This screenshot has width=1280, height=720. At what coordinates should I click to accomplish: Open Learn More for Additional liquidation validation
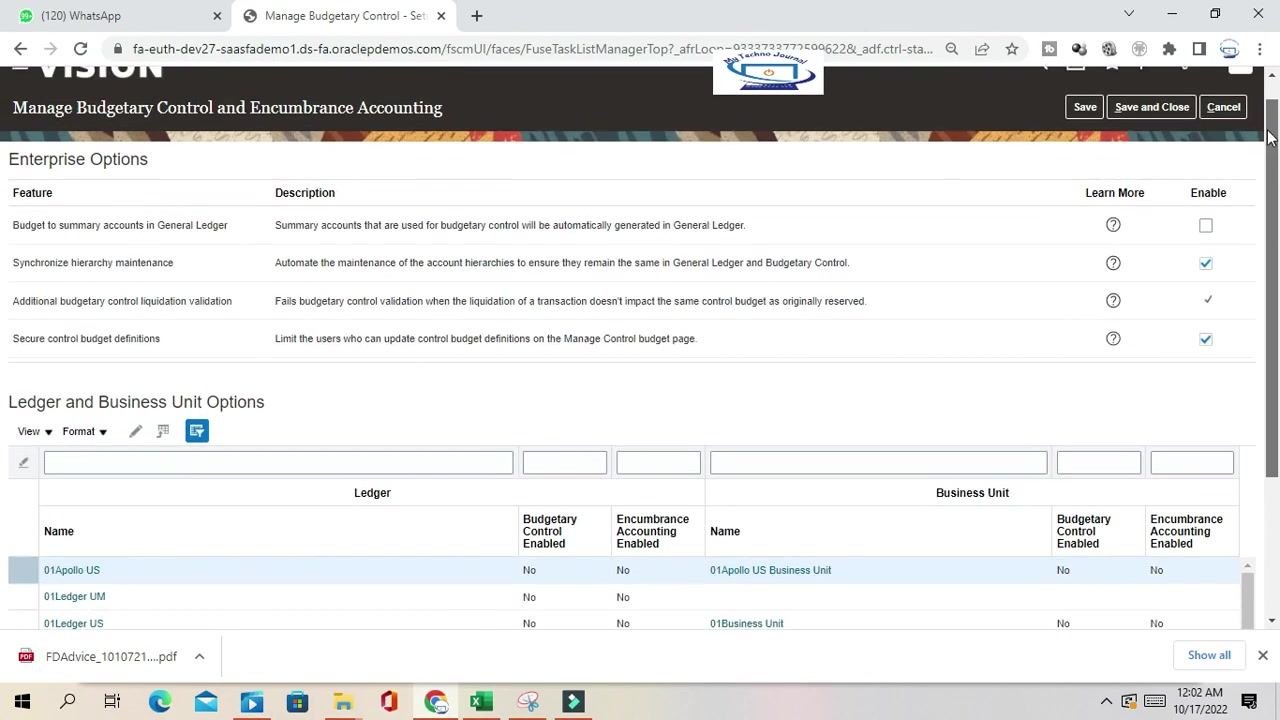(1113, 301)
